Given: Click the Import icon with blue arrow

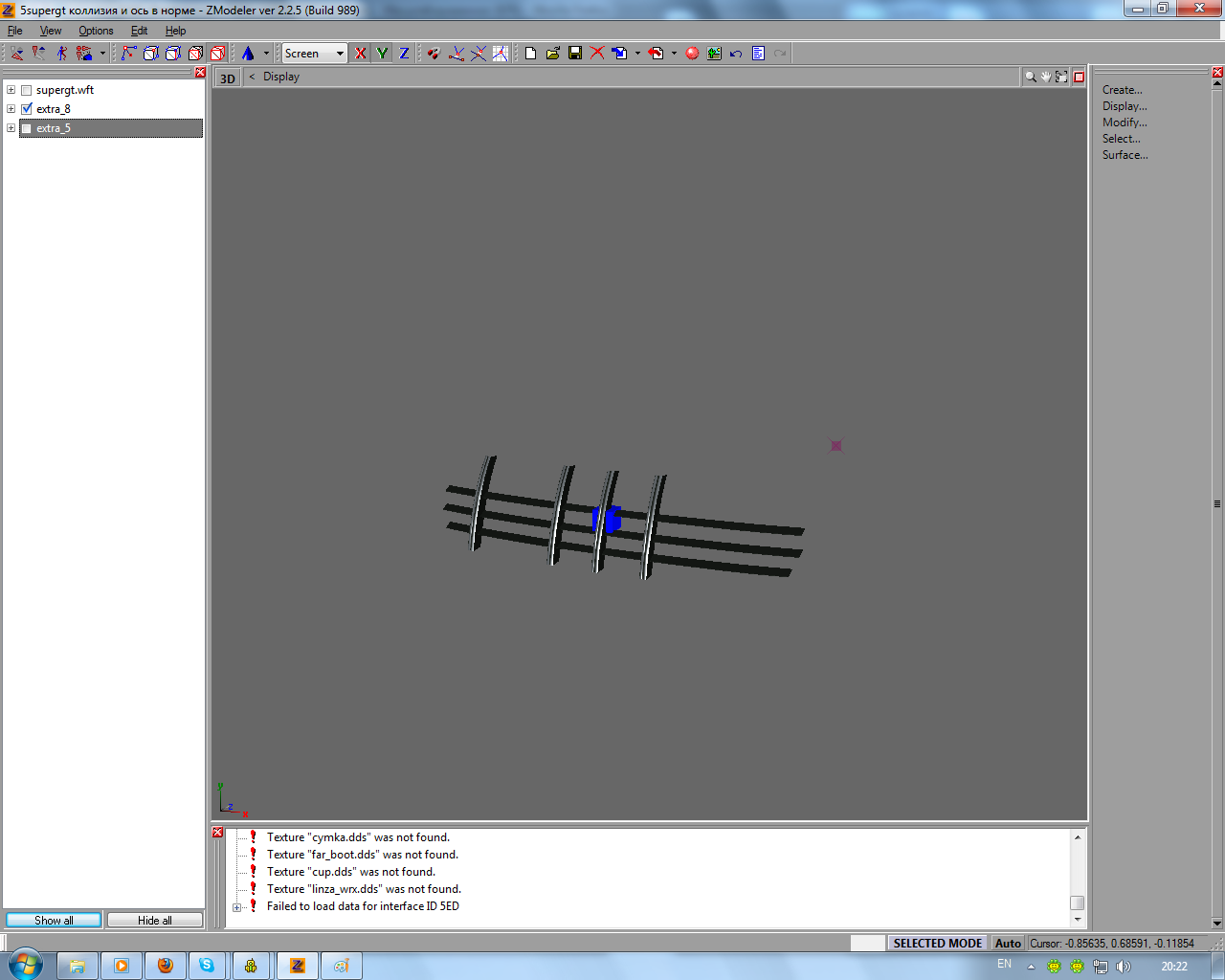Looking at the screenshot, I should click(x=620, y=54).
